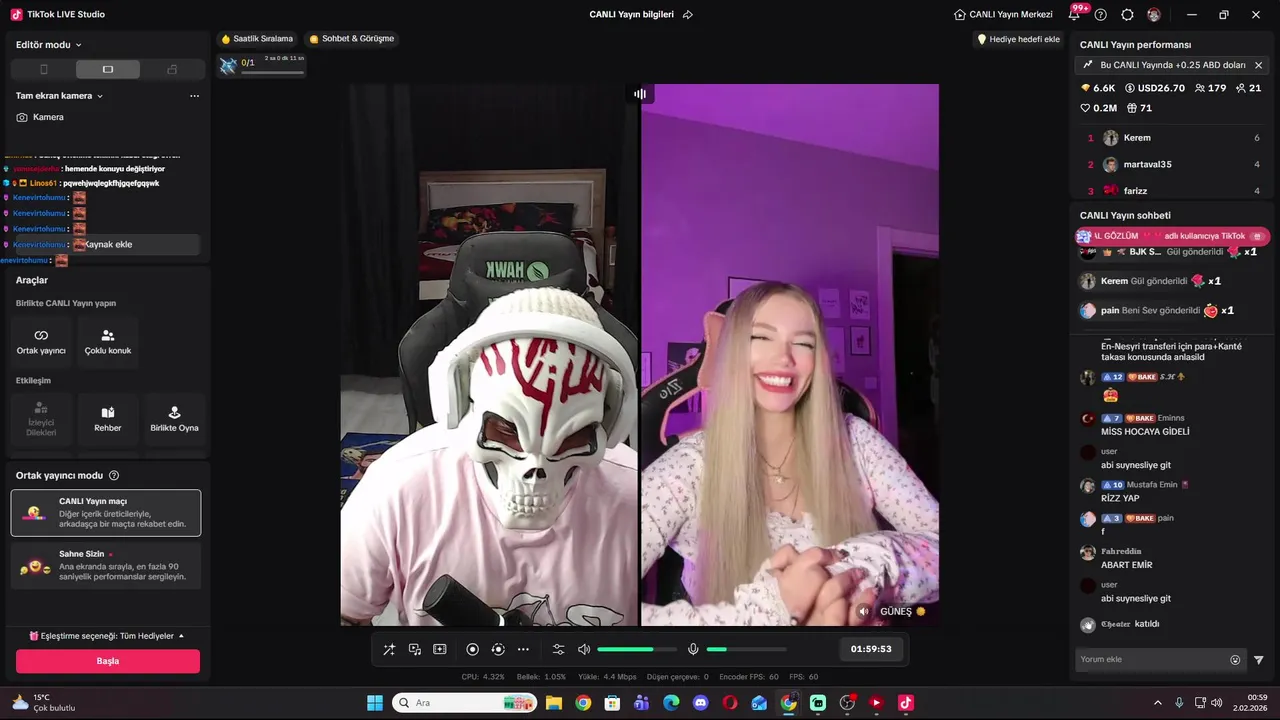
Task: Open the media and music overlay tool
Action: (415, 649)
